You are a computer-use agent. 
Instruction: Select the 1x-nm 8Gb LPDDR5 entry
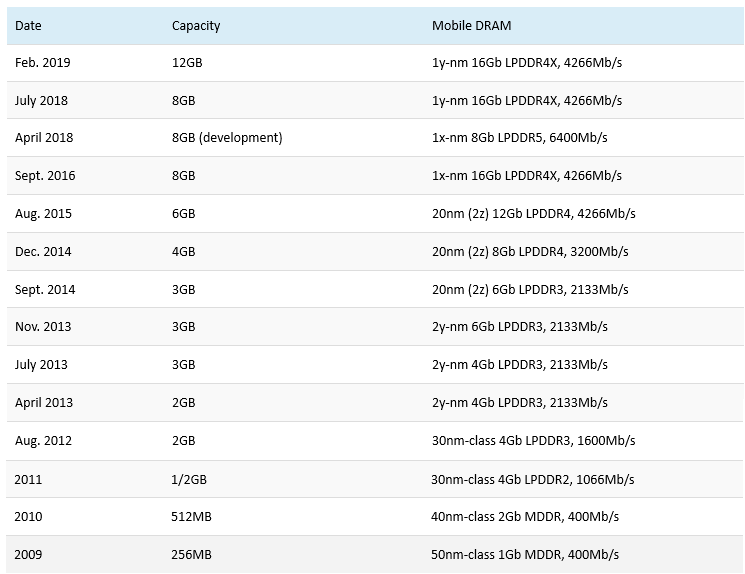click(519, 138)
